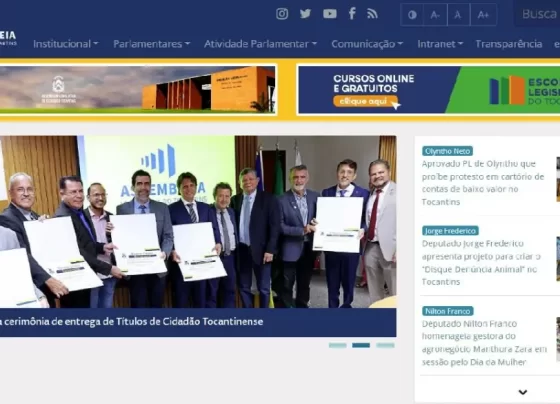Click the 'clique aqui' banner button

tap(365, 101)
